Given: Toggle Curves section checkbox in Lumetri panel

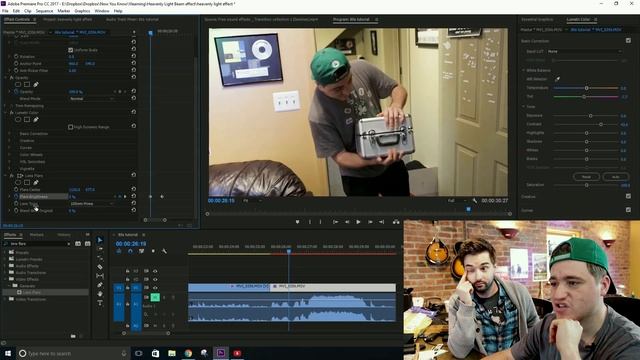Looking at the screenshot, I should [x=628, y=210].
